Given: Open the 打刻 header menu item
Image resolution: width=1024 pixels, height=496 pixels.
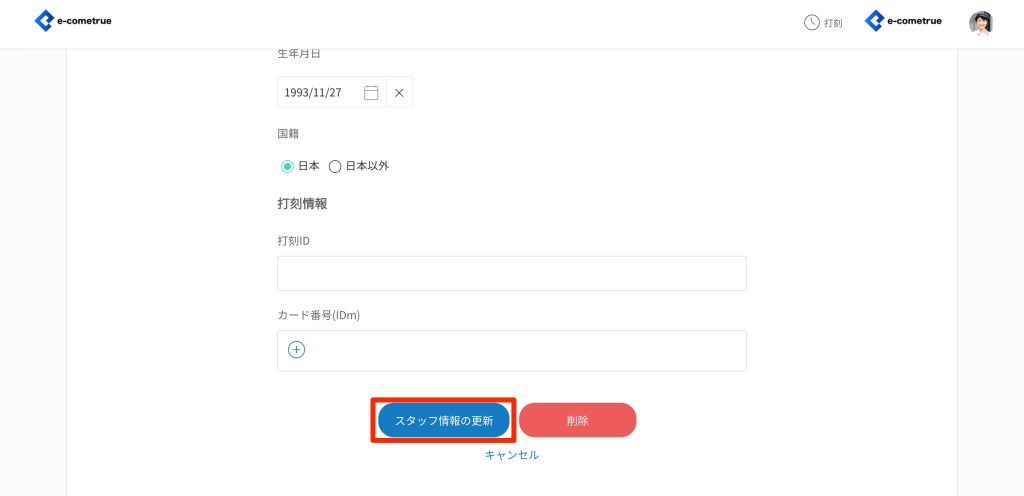Looking at the screenshot, I should [833, 22].
